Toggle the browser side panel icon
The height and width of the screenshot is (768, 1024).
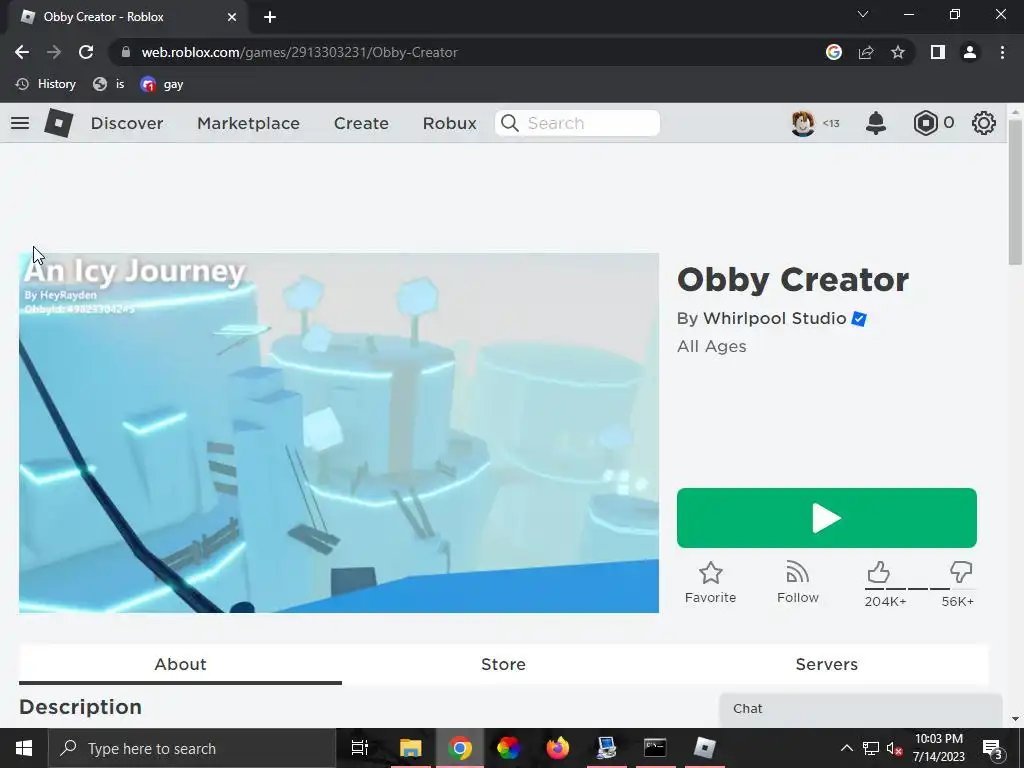938,52
